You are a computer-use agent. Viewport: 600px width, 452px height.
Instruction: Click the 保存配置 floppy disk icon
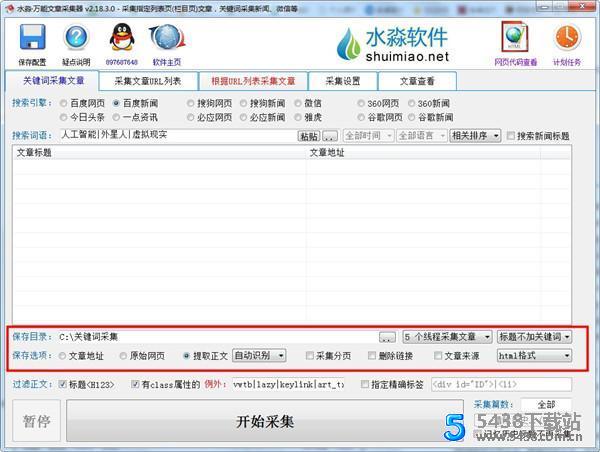point(33,37)
